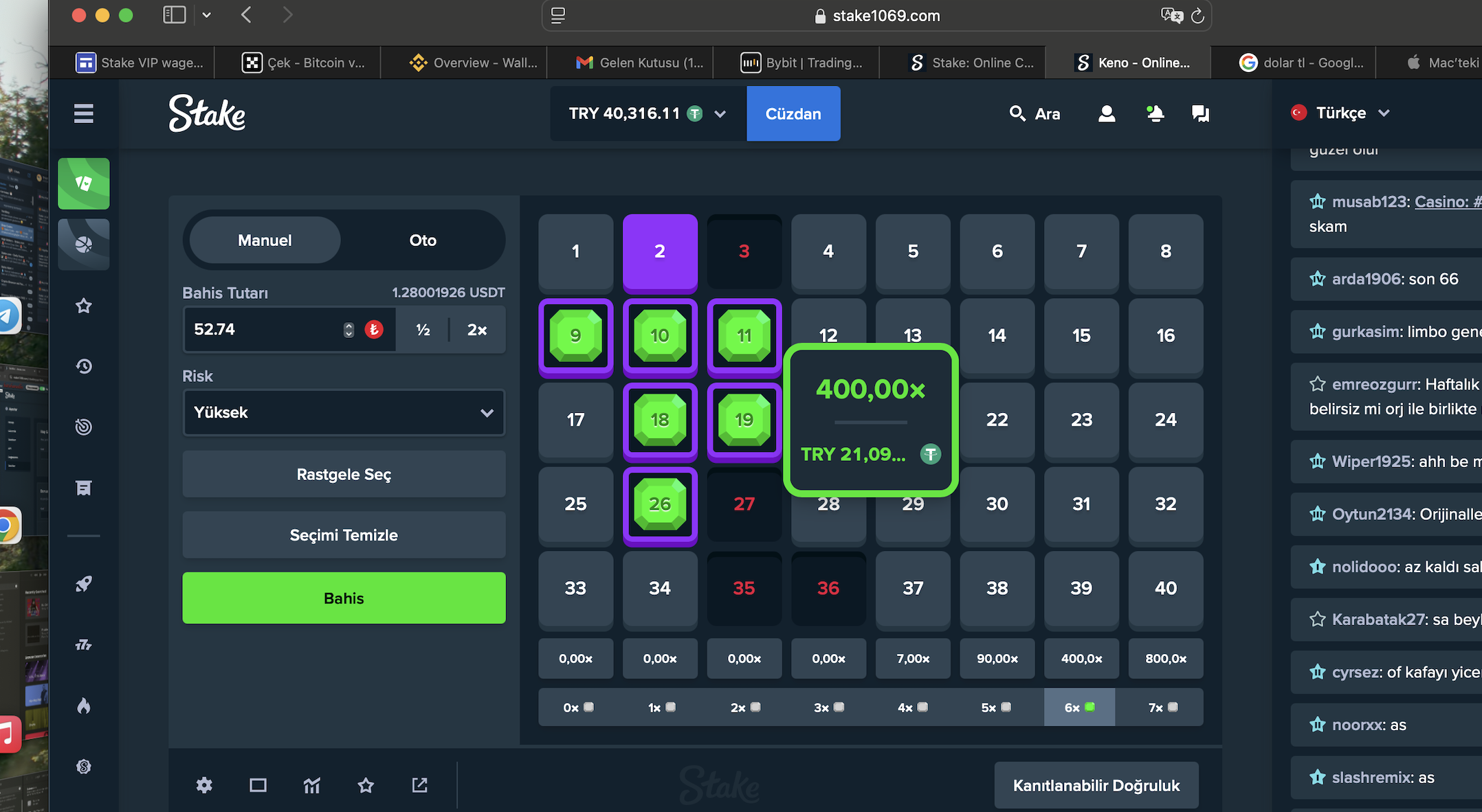Open the flame icon in left sidebar
Viewport: 1482px width, 812px height.
tap(84, 706)
